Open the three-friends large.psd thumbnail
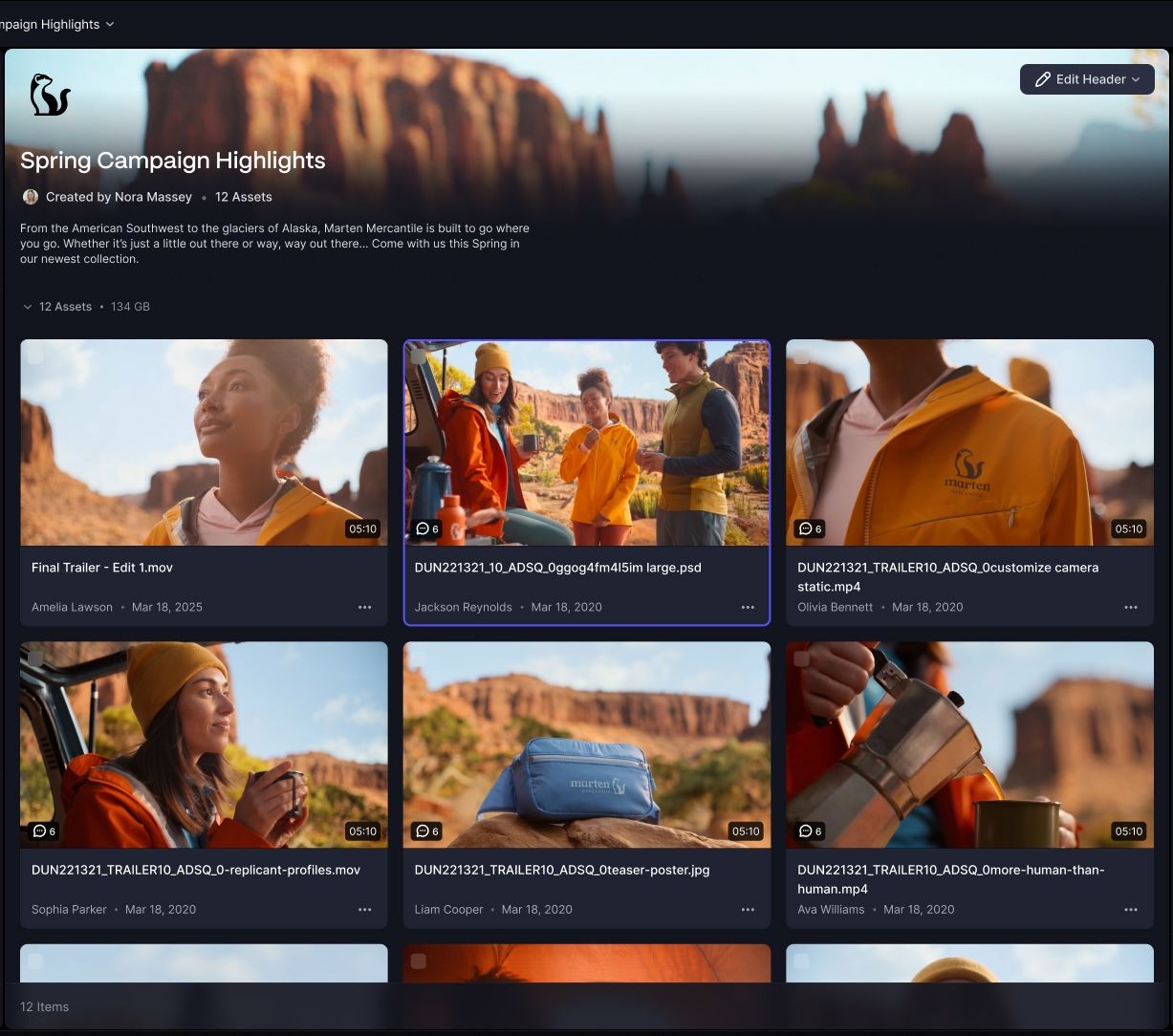This screenshot has width=1173, height=1036. point(587,442)
